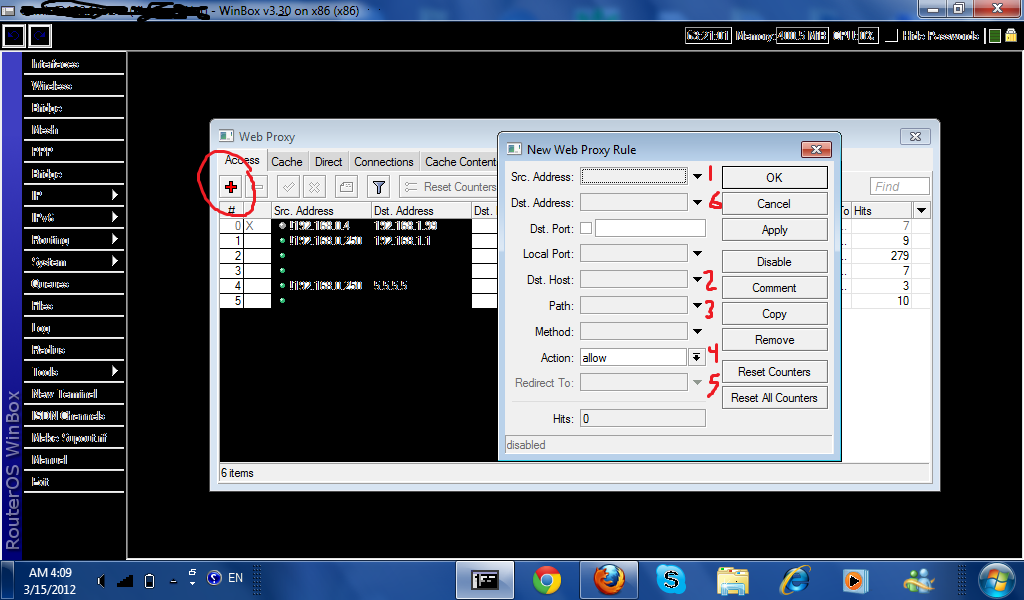Click the comment note toolbar icon
The width and height of the screenshot is (1024, 600).
click(346, 187)
